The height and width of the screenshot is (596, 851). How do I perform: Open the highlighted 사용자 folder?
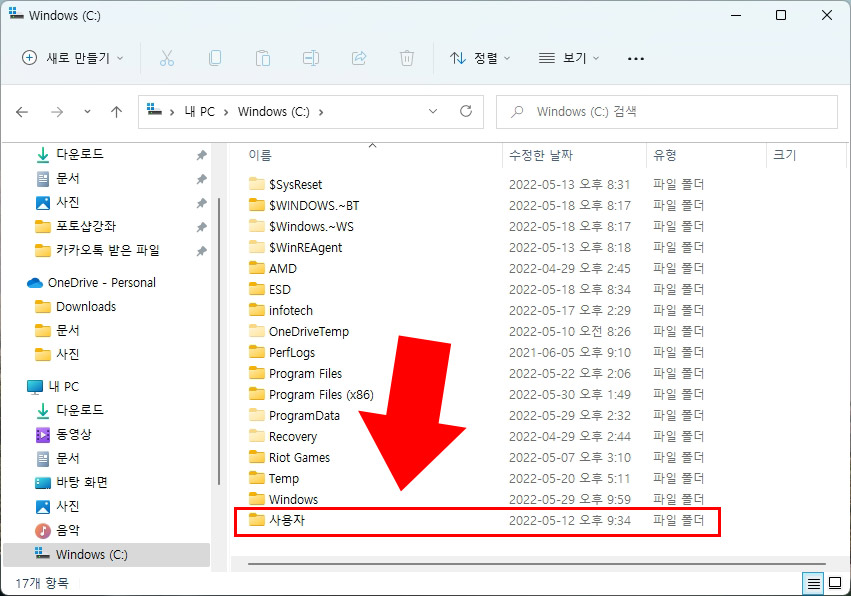[290, 521]
